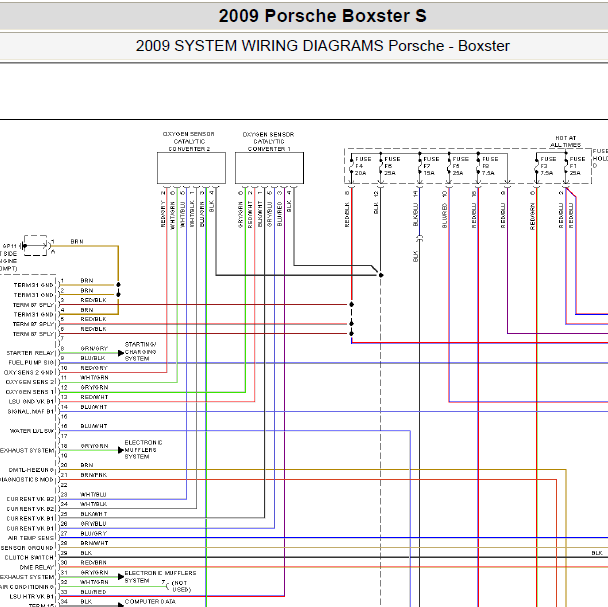The height and width of the screenshot is (607, 608).
Task: Click the RED/BLK wire label at pin 3
Action: coord(93,300)
